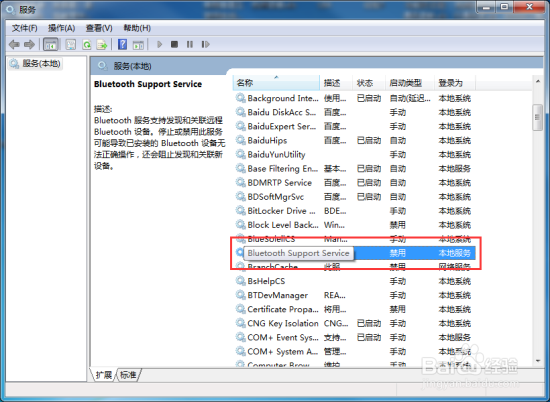Click the gear icon beside BsHelpCS

240,281
